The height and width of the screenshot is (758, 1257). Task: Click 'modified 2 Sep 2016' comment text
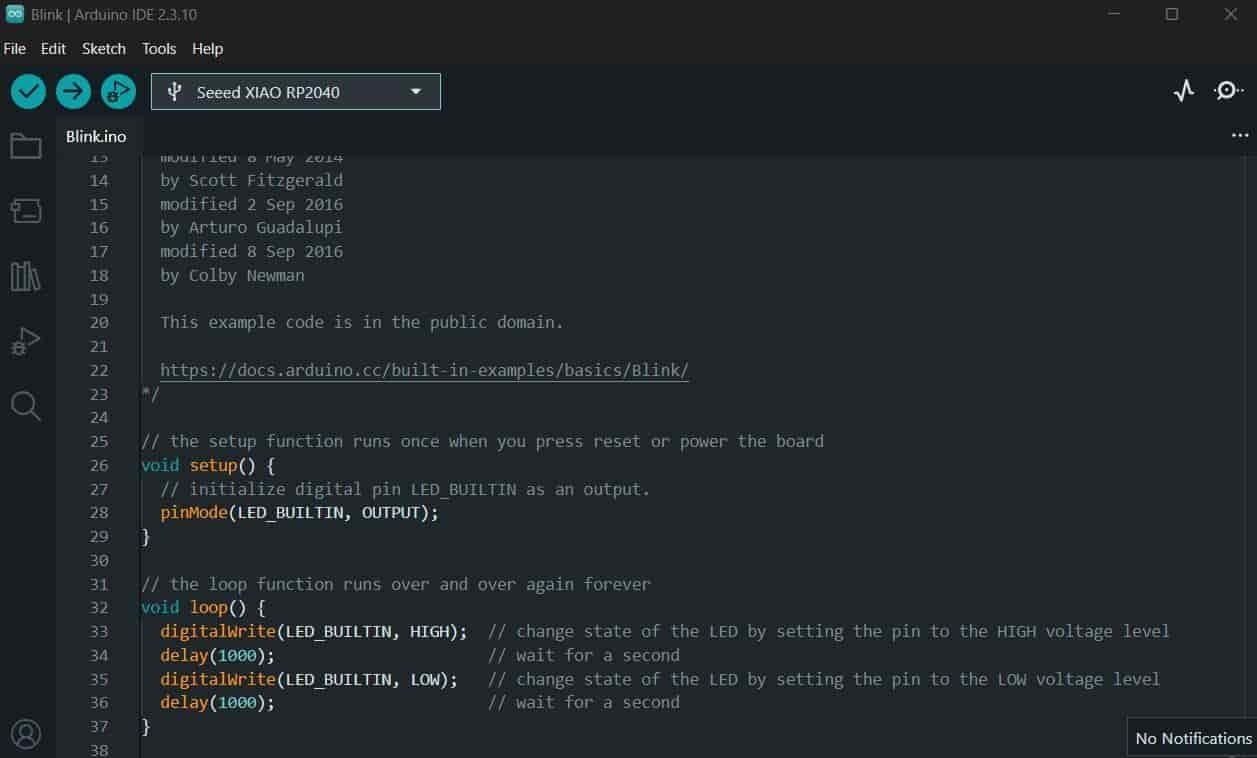(251, 204)
